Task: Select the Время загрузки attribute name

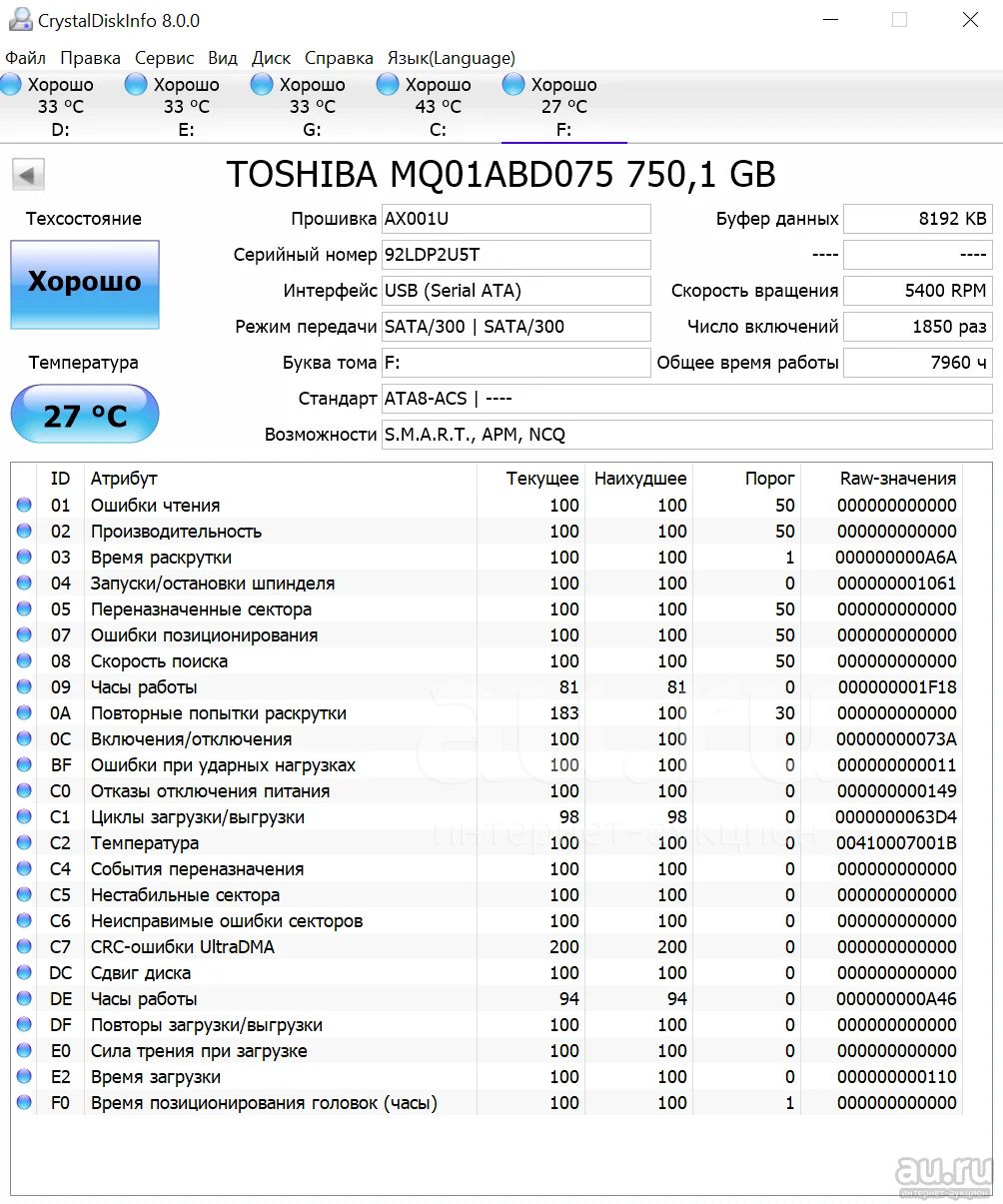Action: tap(156, 1077)
